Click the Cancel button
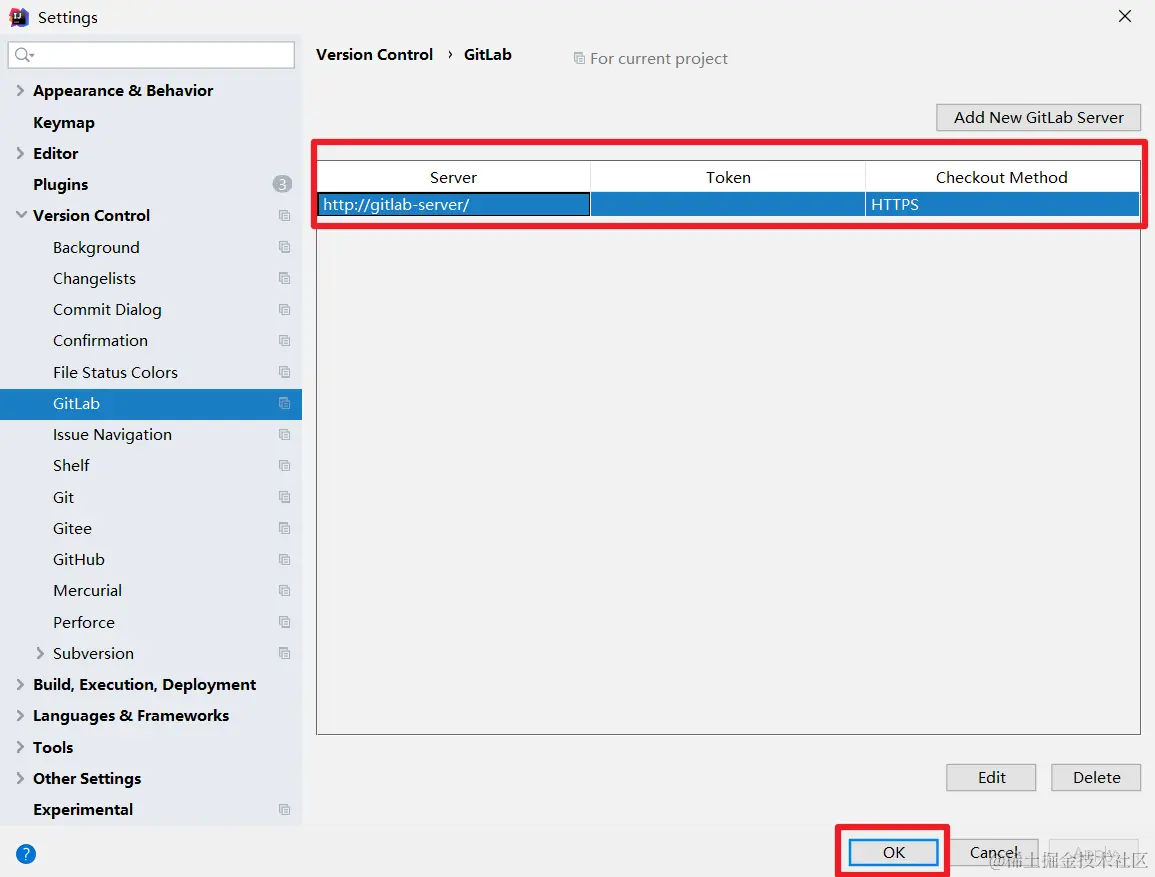 pyautogui.click(x=994, y=853)
